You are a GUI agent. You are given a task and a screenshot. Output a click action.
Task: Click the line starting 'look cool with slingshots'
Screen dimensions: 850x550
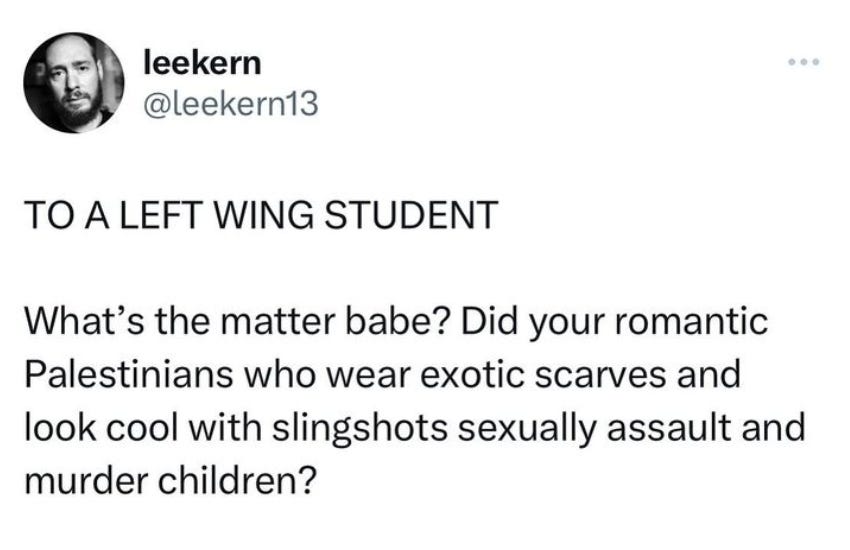coord(415,428)
